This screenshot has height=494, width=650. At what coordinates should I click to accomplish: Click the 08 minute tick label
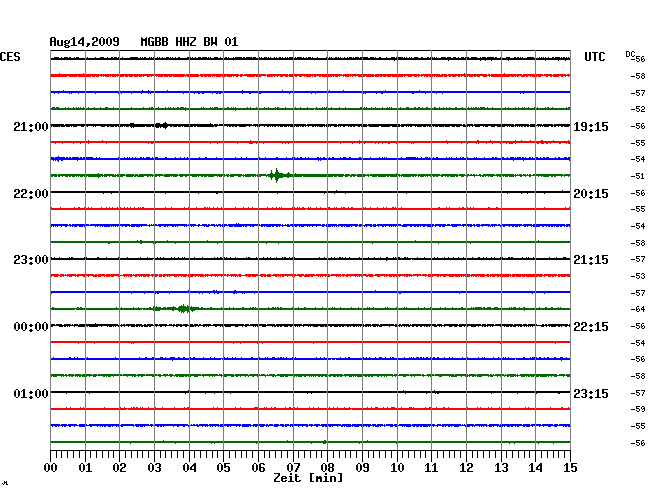[327, 467]
